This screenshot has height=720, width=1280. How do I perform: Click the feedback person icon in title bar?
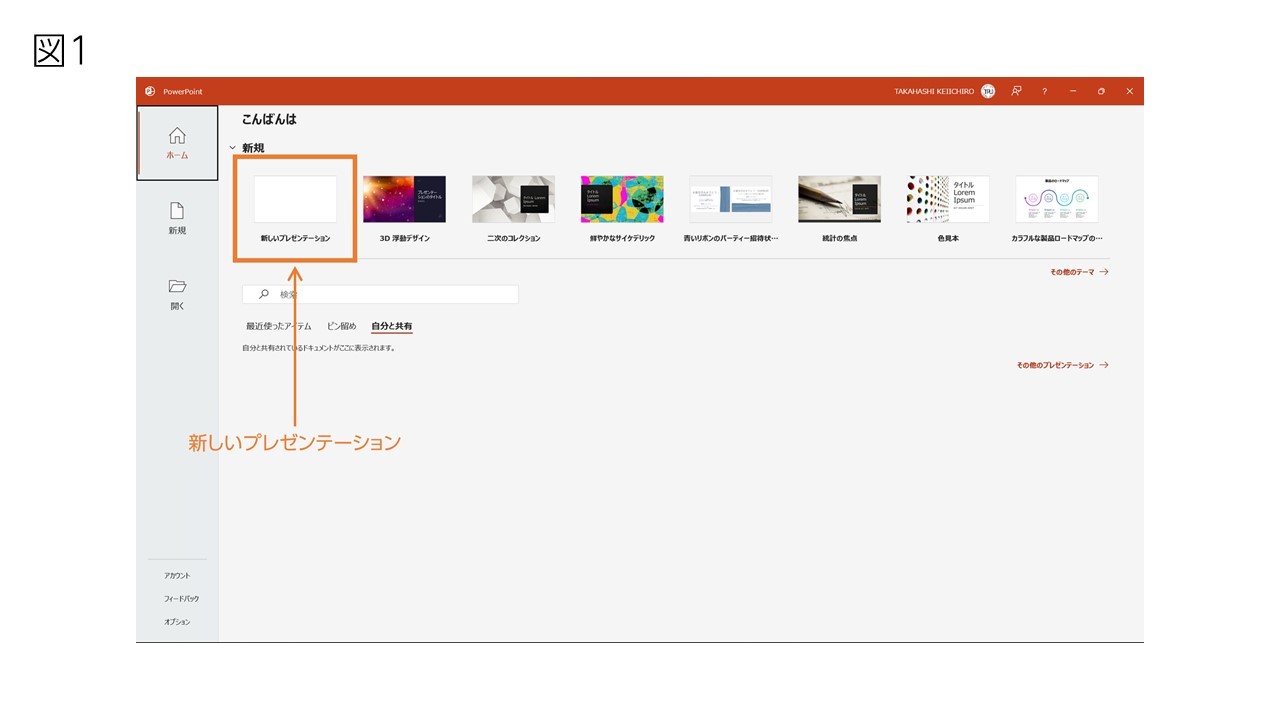[1016, 91]
